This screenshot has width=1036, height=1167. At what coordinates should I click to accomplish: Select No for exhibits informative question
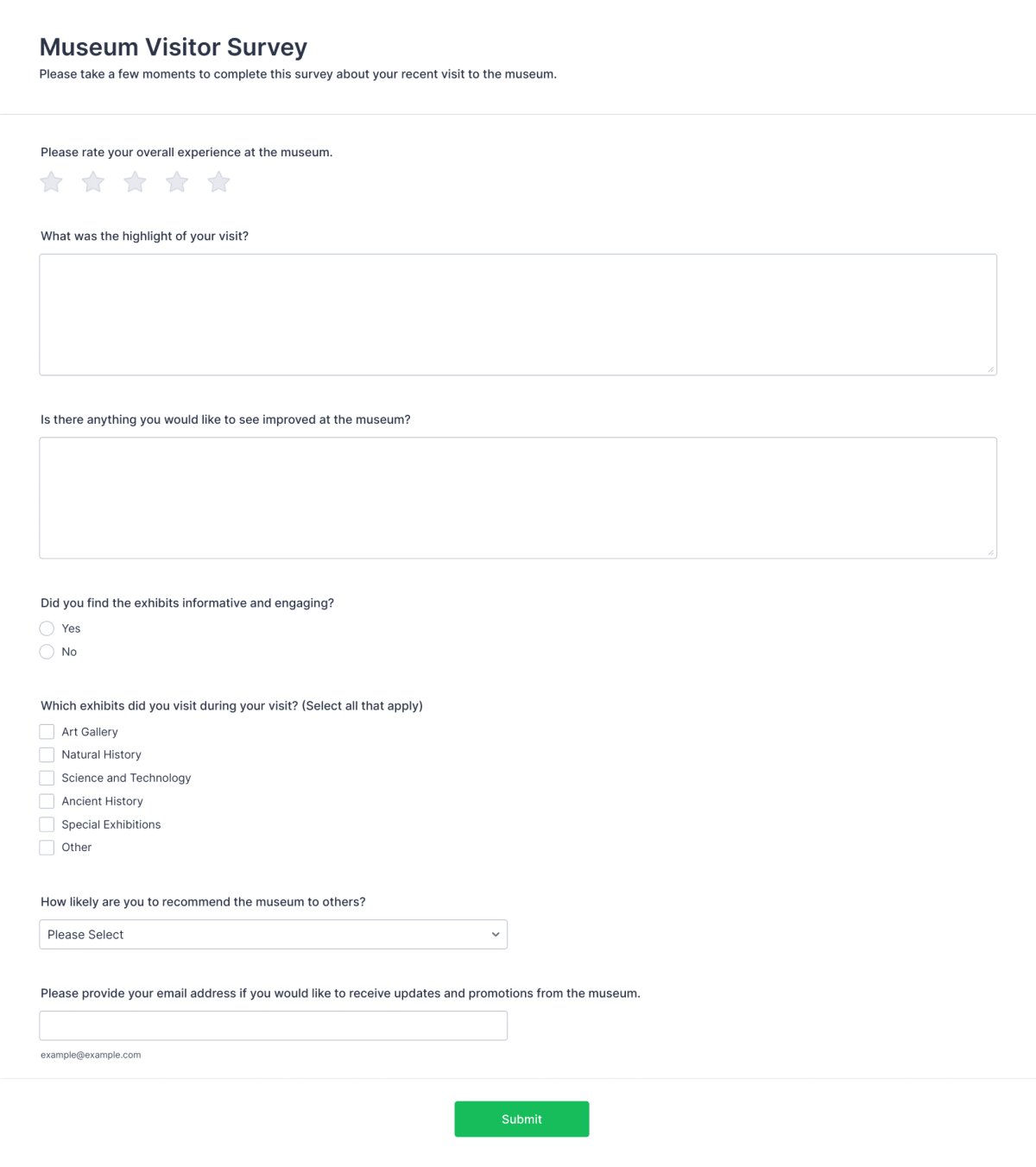click(47, 652)
